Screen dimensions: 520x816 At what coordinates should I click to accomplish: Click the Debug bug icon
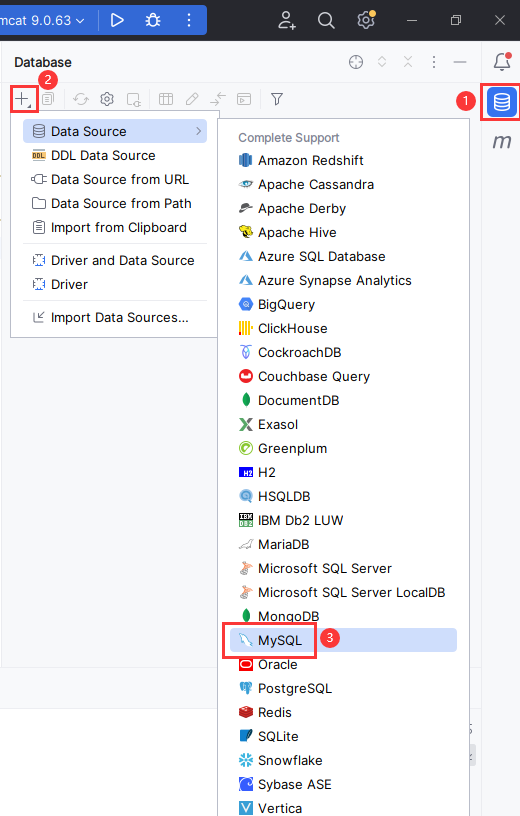pos(153,20)
